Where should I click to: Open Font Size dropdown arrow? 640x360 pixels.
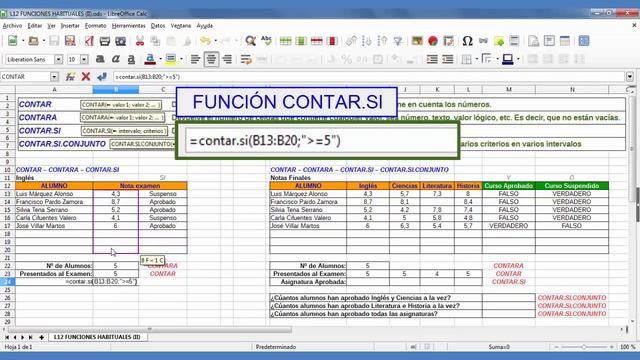[x=84, y=60]
